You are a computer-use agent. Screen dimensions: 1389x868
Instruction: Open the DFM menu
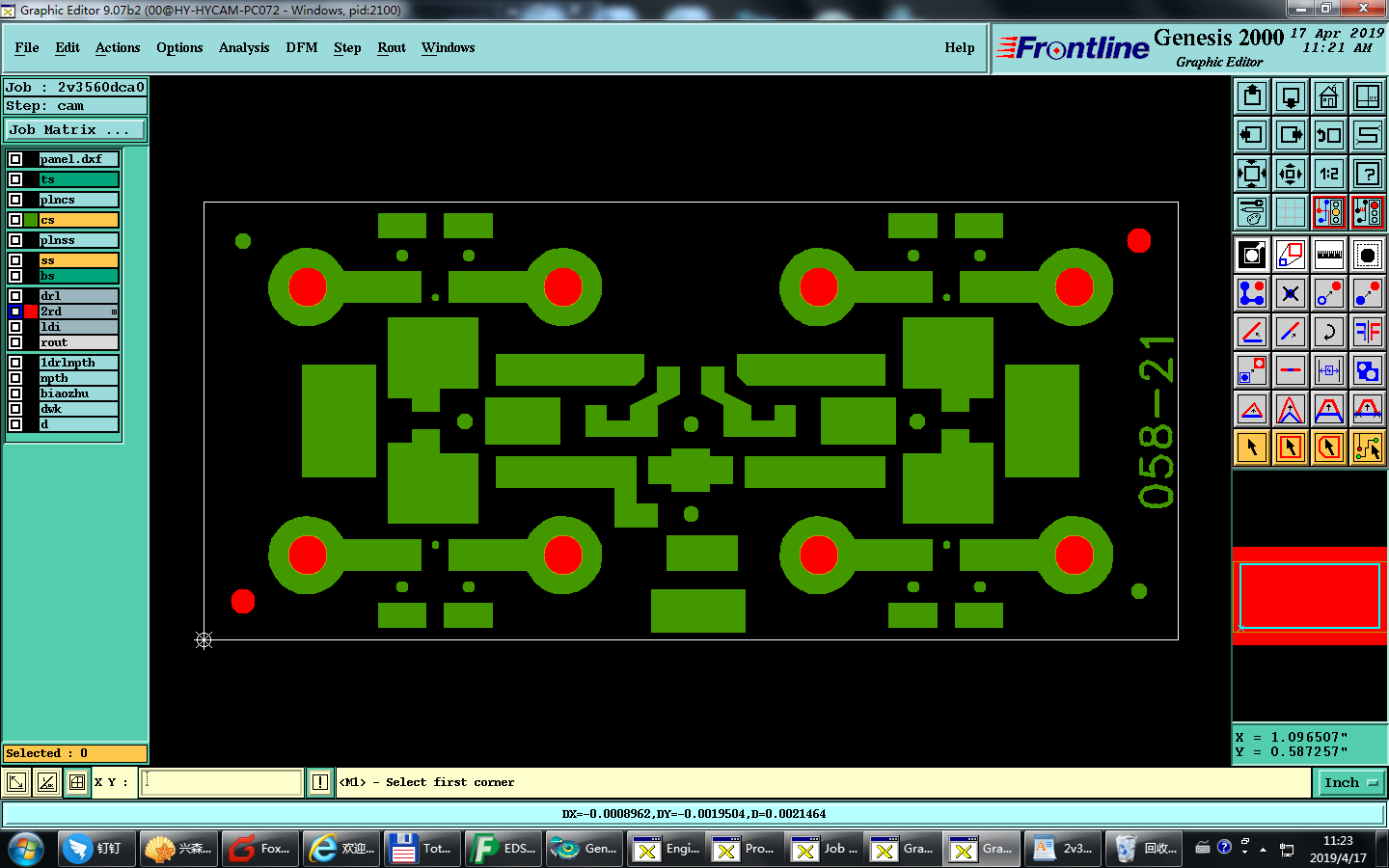[302, 47]
